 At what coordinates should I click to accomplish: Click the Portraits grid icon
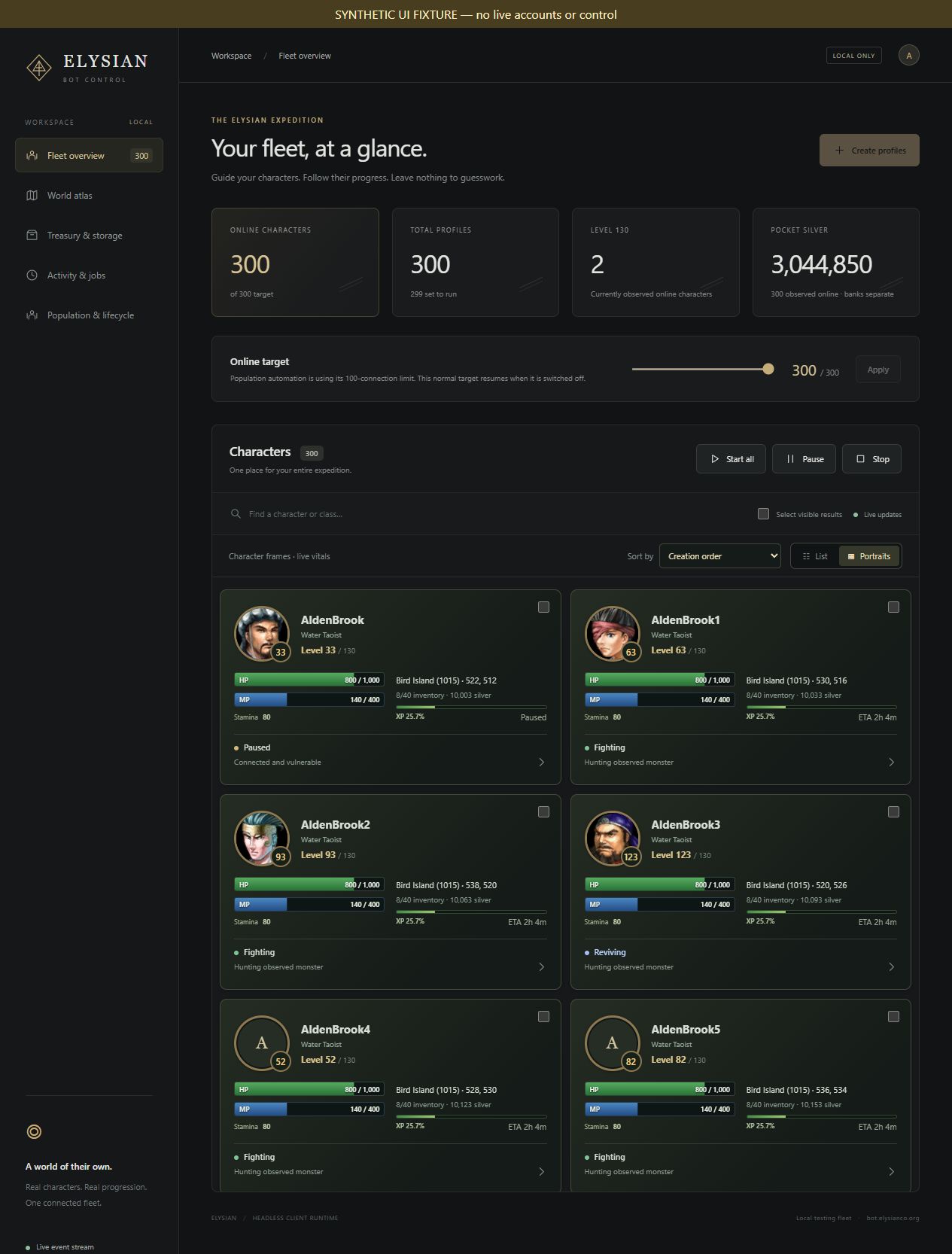851,556
